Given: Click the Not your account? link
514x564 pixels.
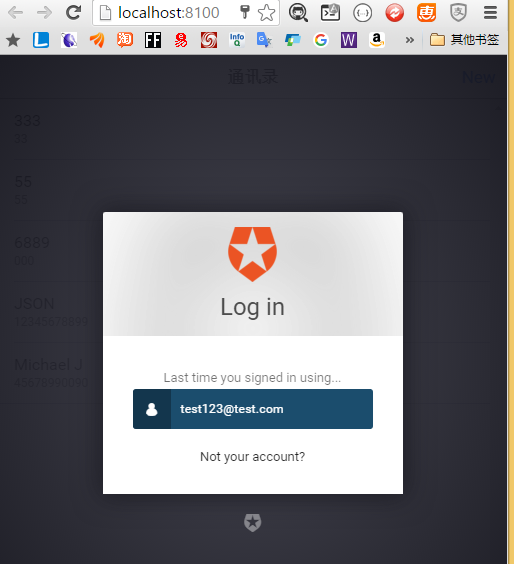Looking at the screenshot, I should pyautogui.click(x=253, y=456).
